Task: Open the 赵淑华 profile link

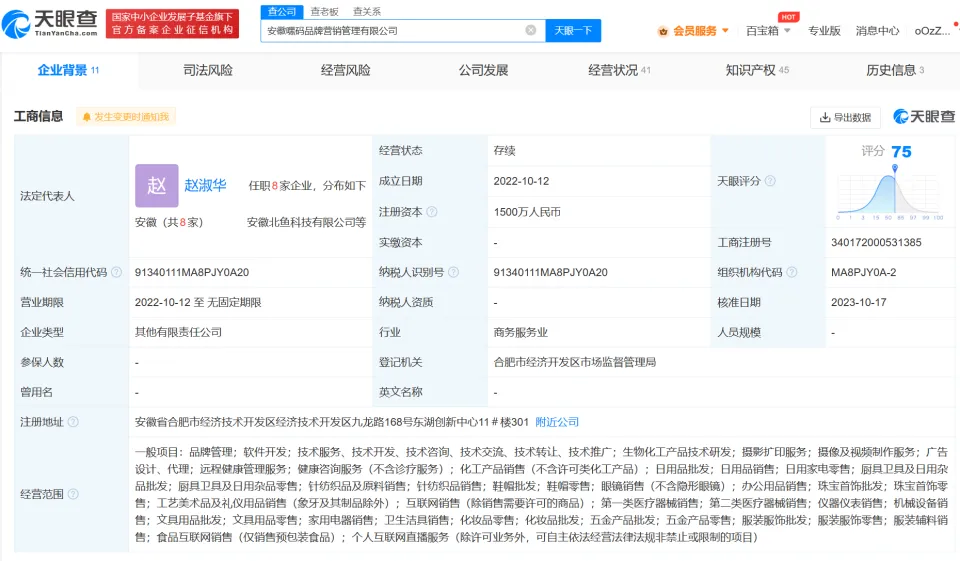Action: click(x=205, y=185)
